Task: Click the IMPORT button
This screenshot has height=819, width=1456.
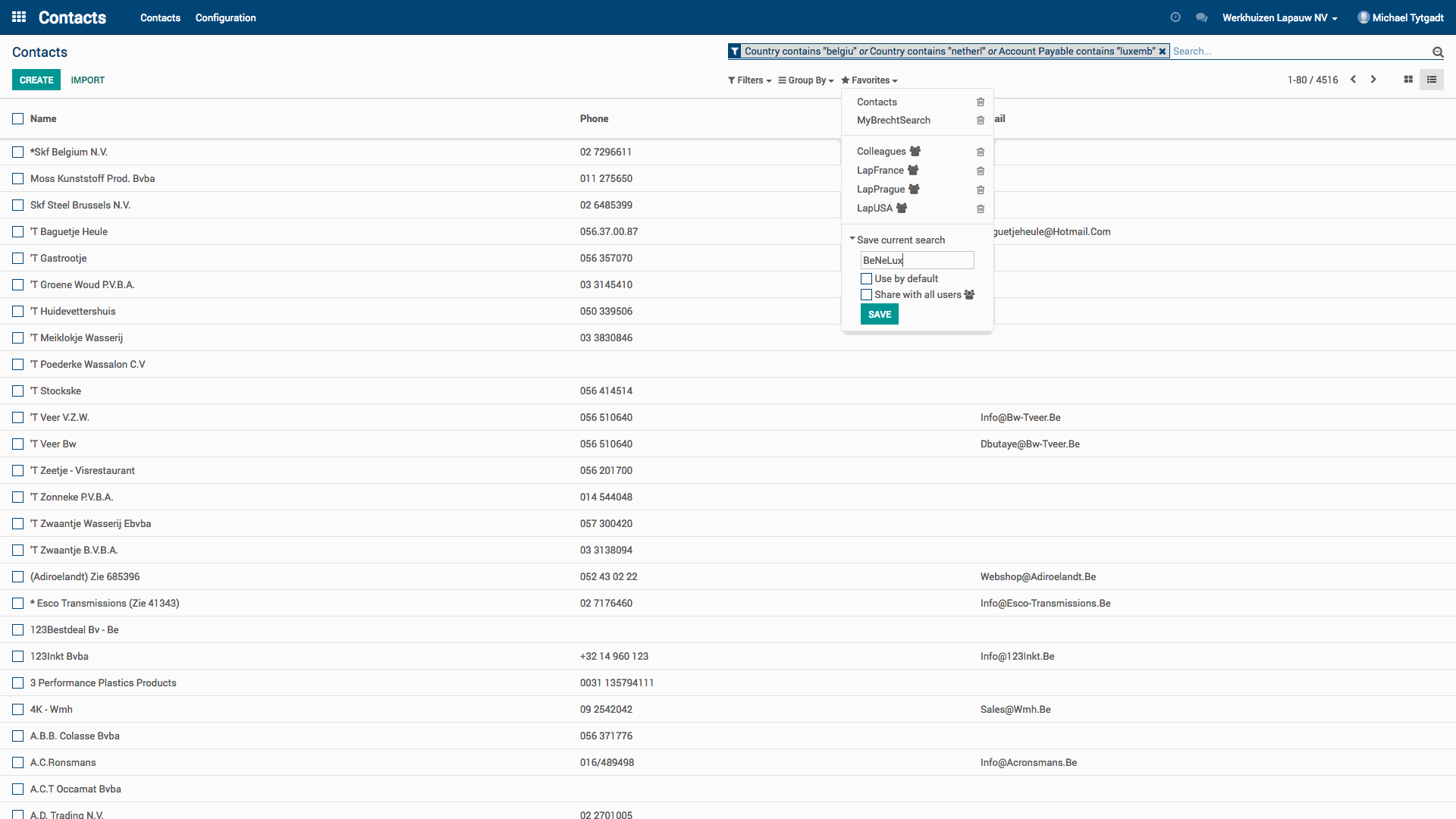Action: click(88, 80)
